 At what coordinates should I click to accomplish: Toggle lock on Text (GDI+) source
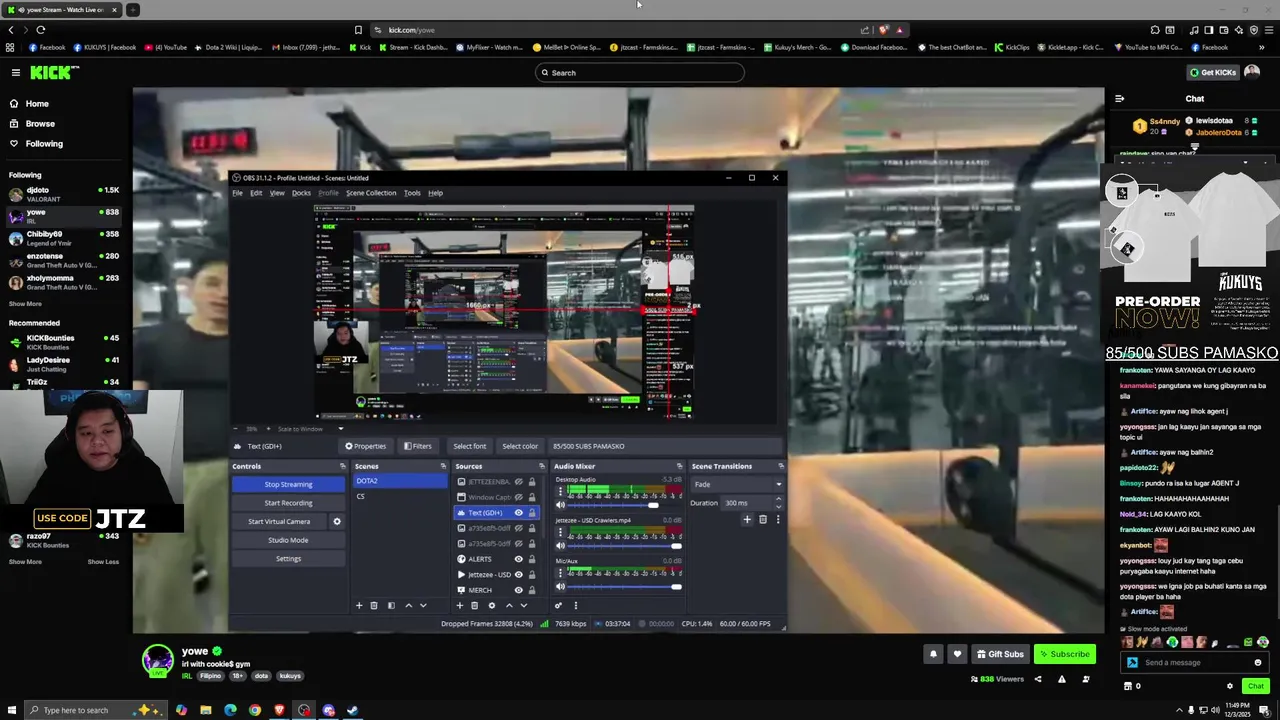(x=532, y=513)
